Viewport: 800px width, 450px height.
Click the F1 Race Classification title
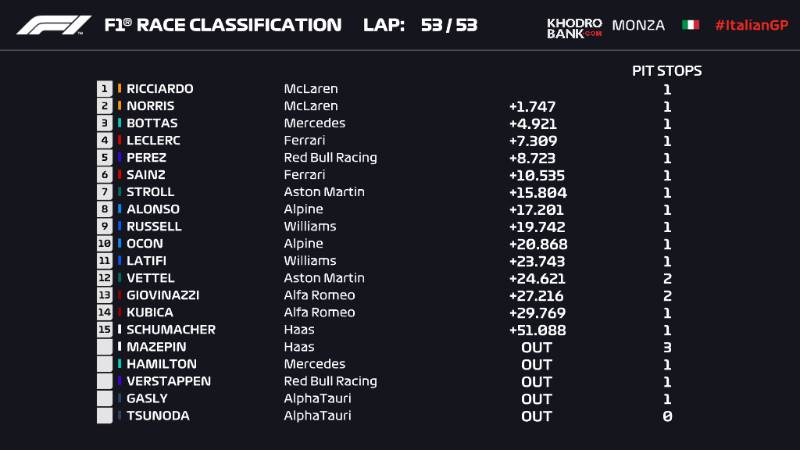click(x=222, y=25)
